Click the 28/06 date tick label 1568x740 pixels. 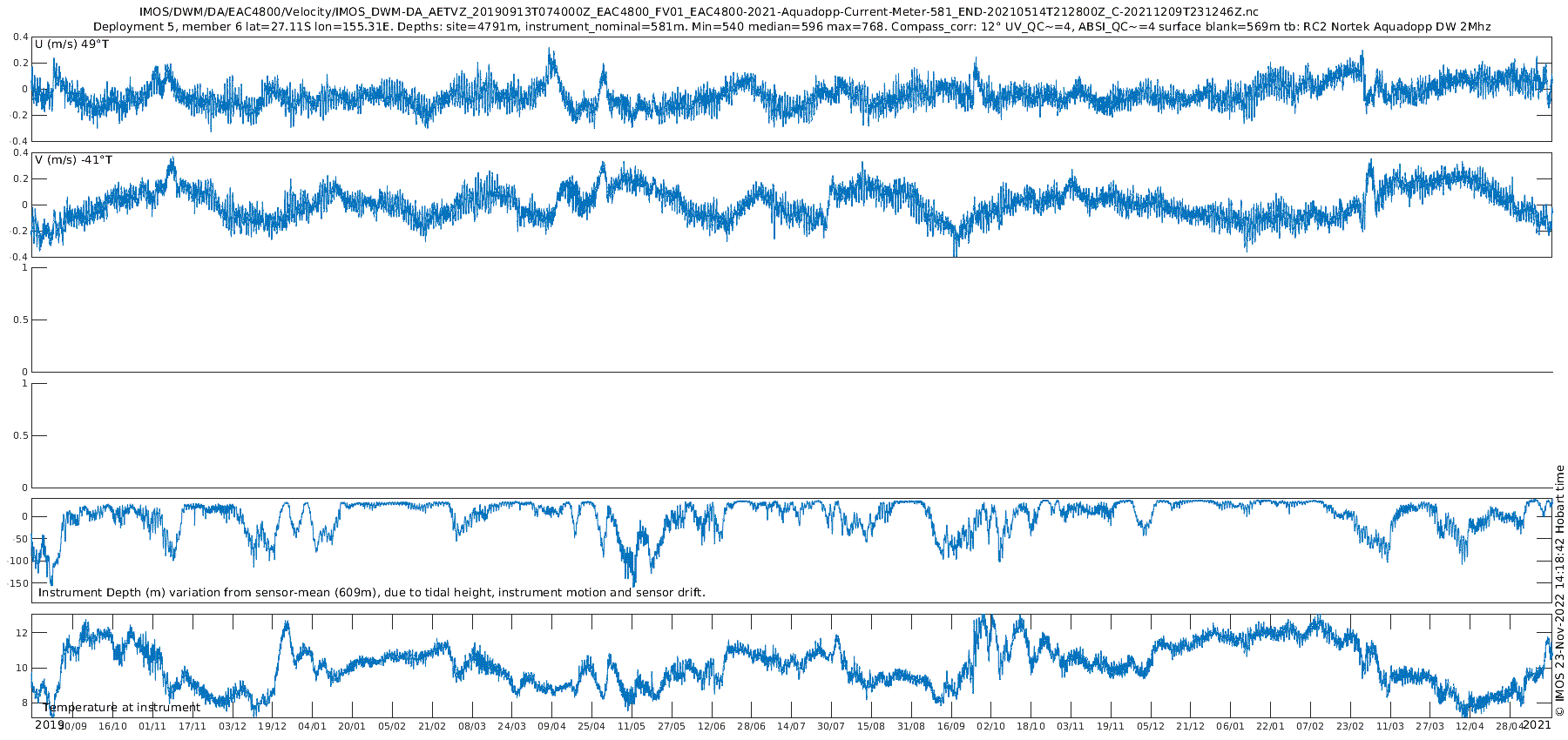tap(752, 726)
